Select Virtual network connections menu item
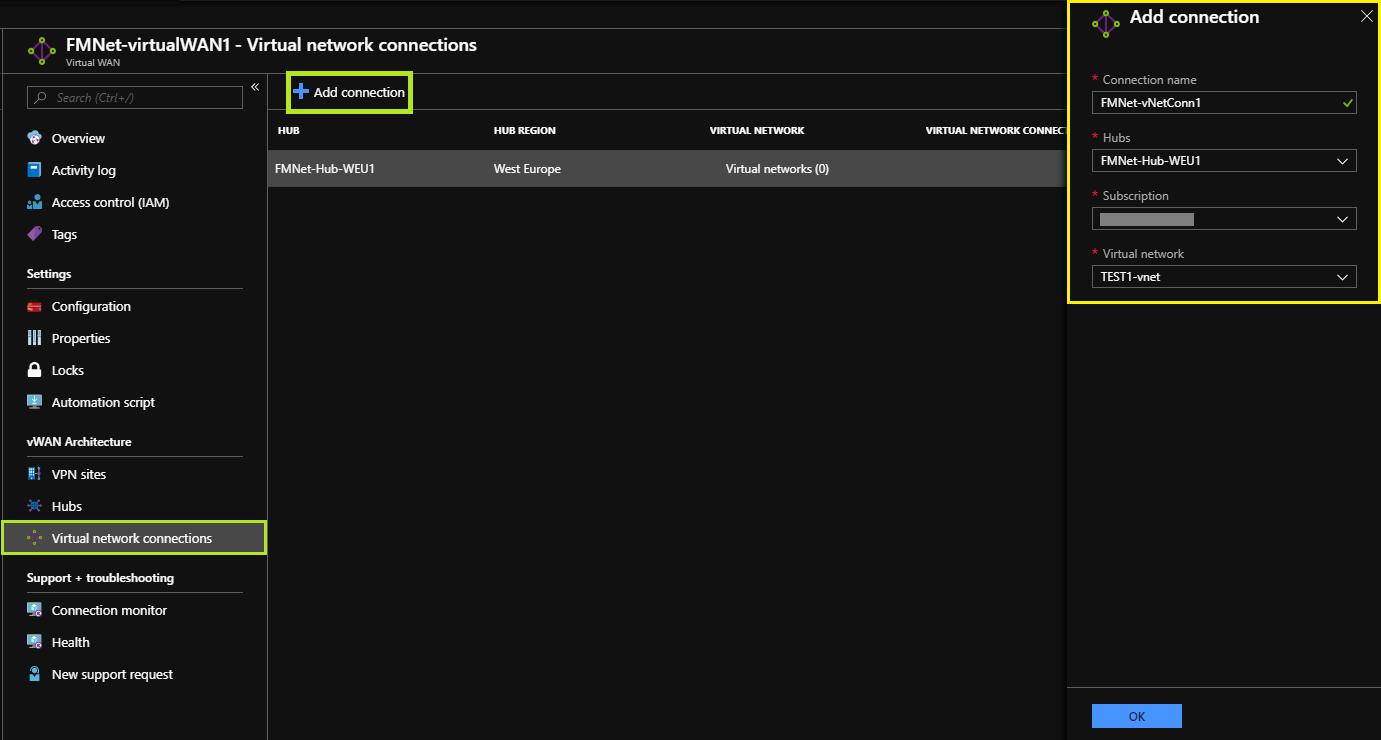 (134, 538)
